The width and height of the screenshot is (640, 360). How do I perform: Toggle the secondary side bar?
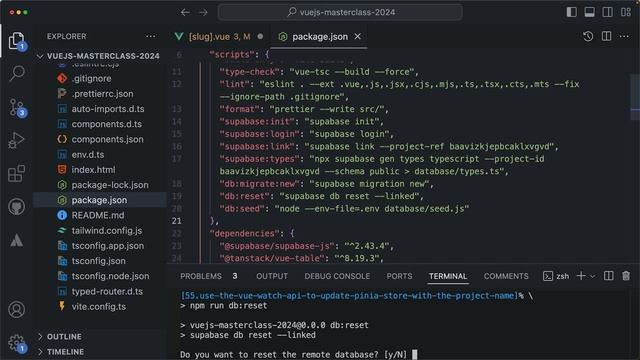(x=607, y=12)
